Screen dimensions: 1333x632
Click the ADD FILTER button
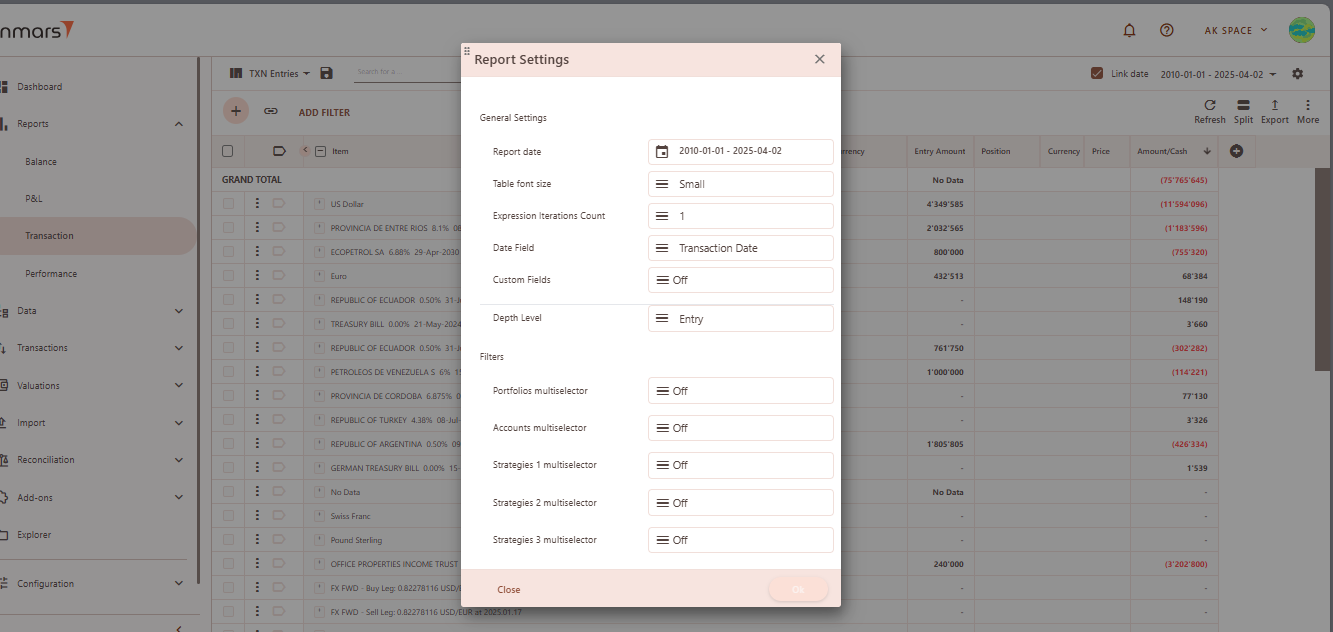pyautogui.click(x=324, y=113)
